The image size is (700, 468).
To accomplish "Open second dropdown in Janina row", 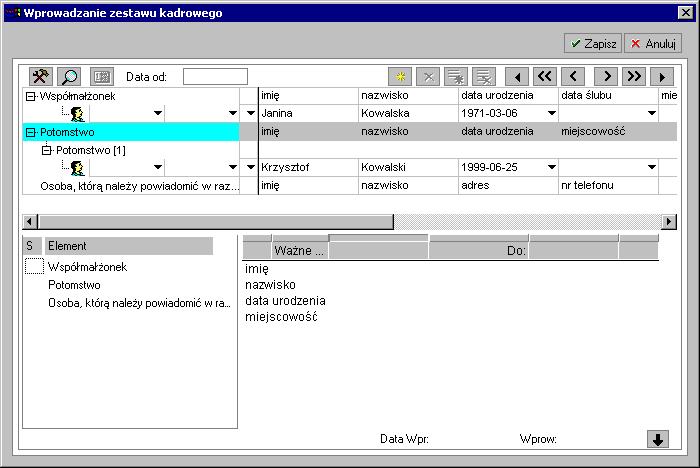I will [233, 113].
